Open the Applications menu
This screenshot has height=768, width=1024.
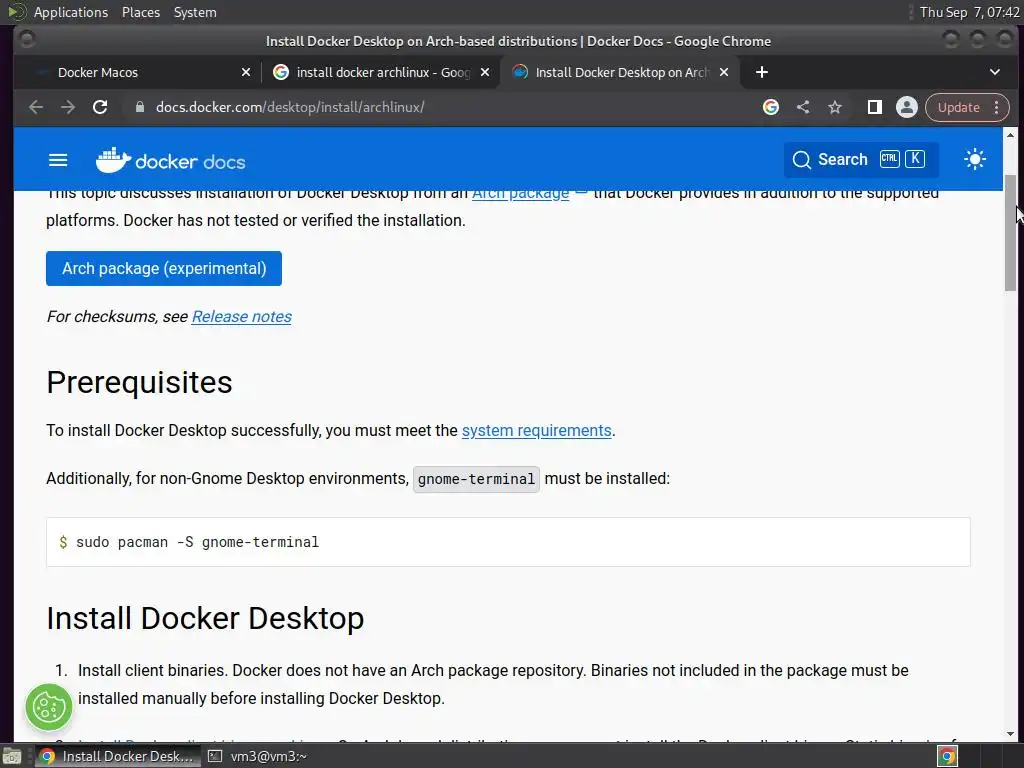[x=71, y=12]
